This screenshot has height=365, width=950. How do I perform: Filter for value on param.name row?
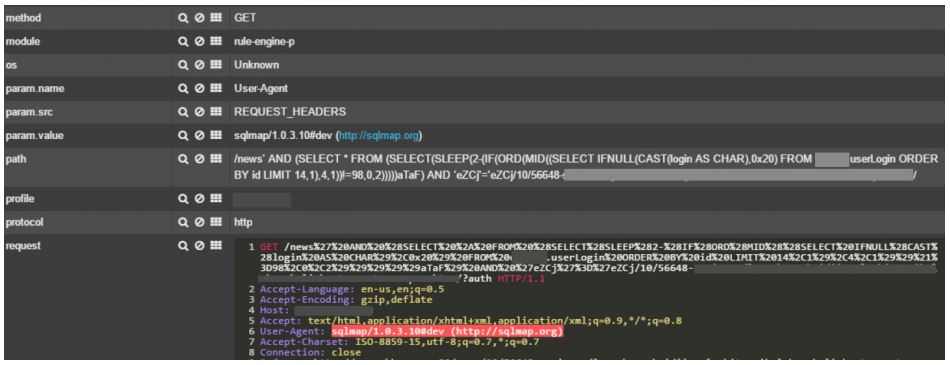click(182, 89)
